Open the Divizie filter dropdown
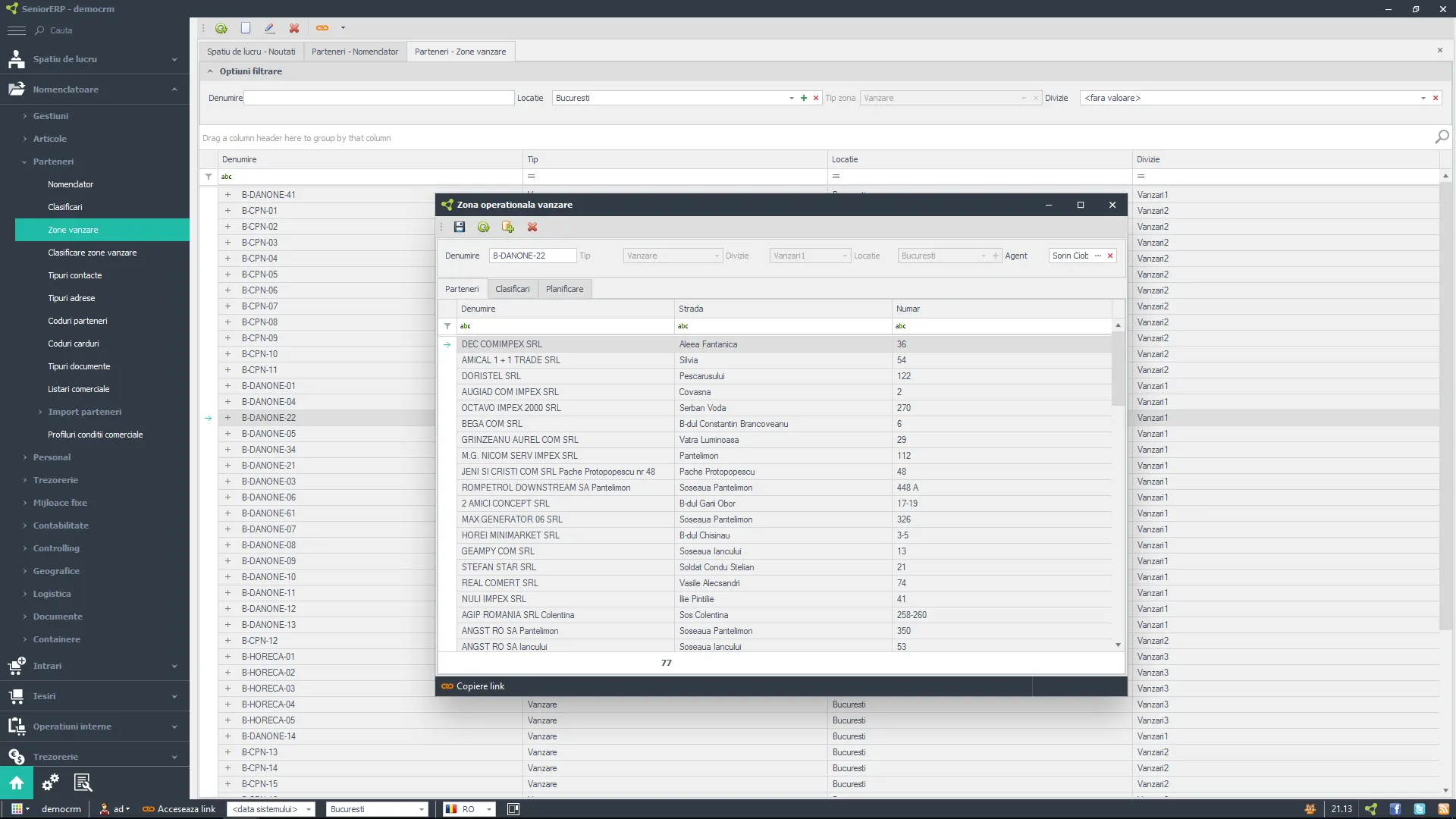The width and height of the screenshot is (1456, 819). pos(1423,98)
